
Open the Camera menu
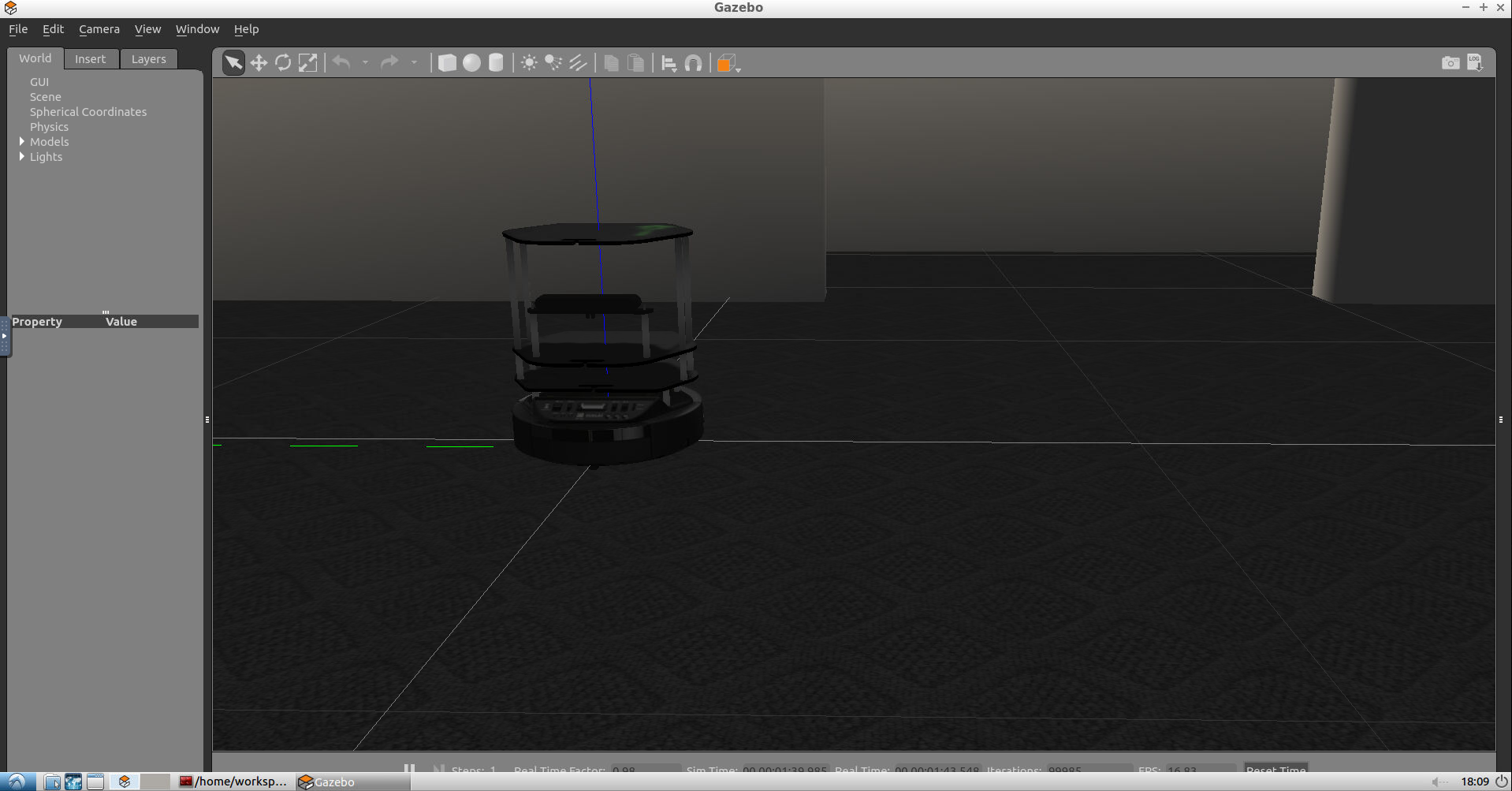click(99, 29)
